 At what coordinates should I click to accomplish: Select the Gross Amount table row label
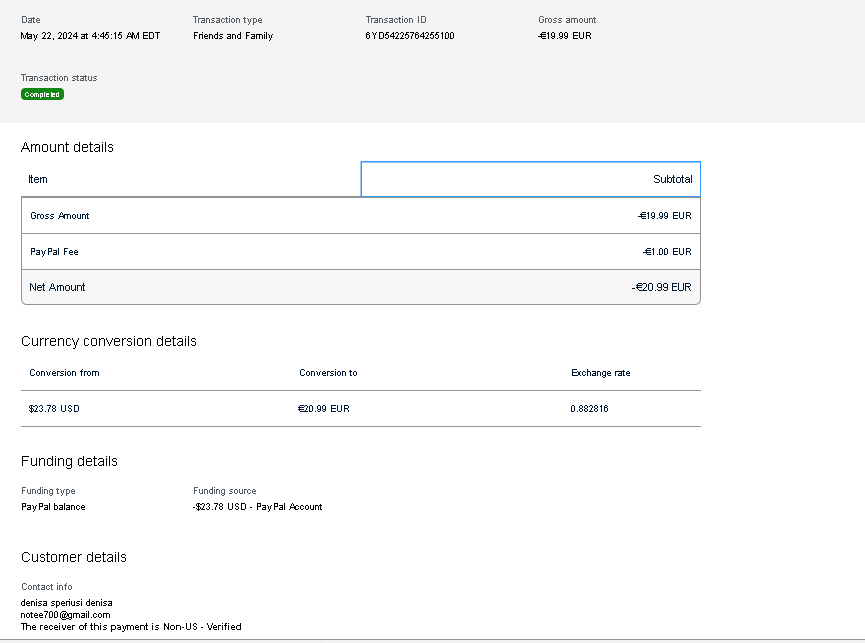(x=60, y=216)
